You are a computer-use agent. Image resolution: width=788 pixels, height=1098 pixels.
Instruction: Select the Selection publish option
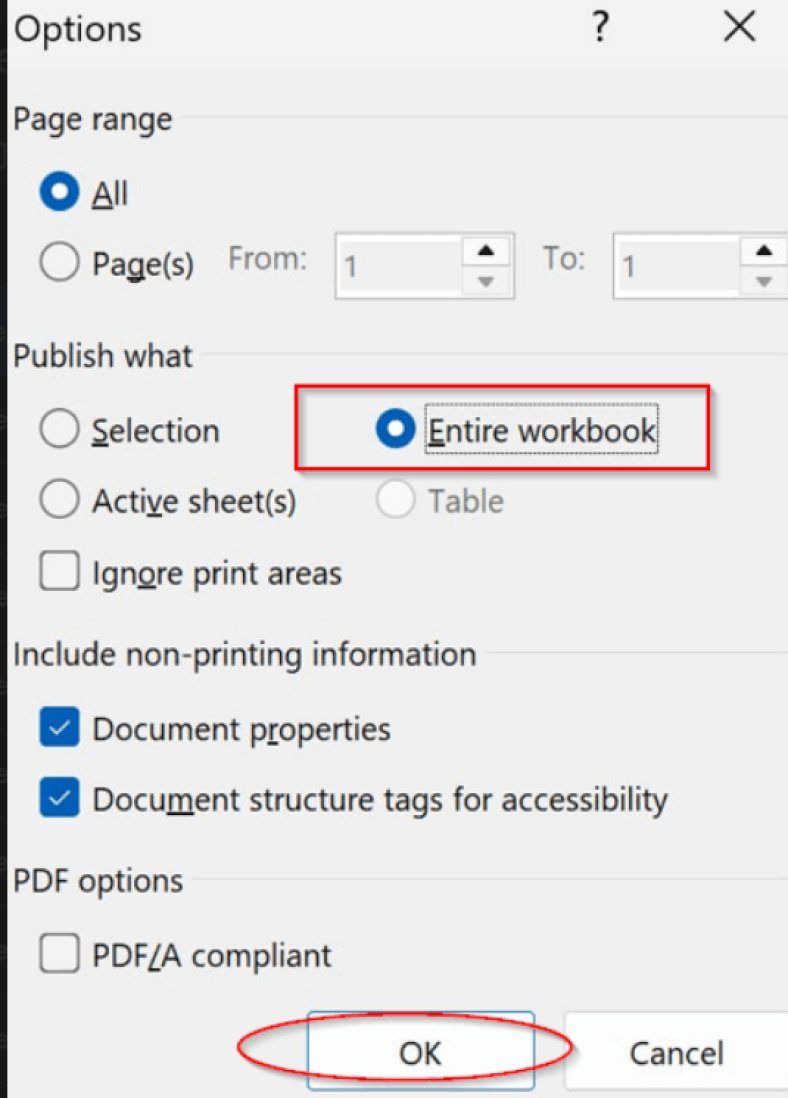pyautogui.click(x=58, y=430)
